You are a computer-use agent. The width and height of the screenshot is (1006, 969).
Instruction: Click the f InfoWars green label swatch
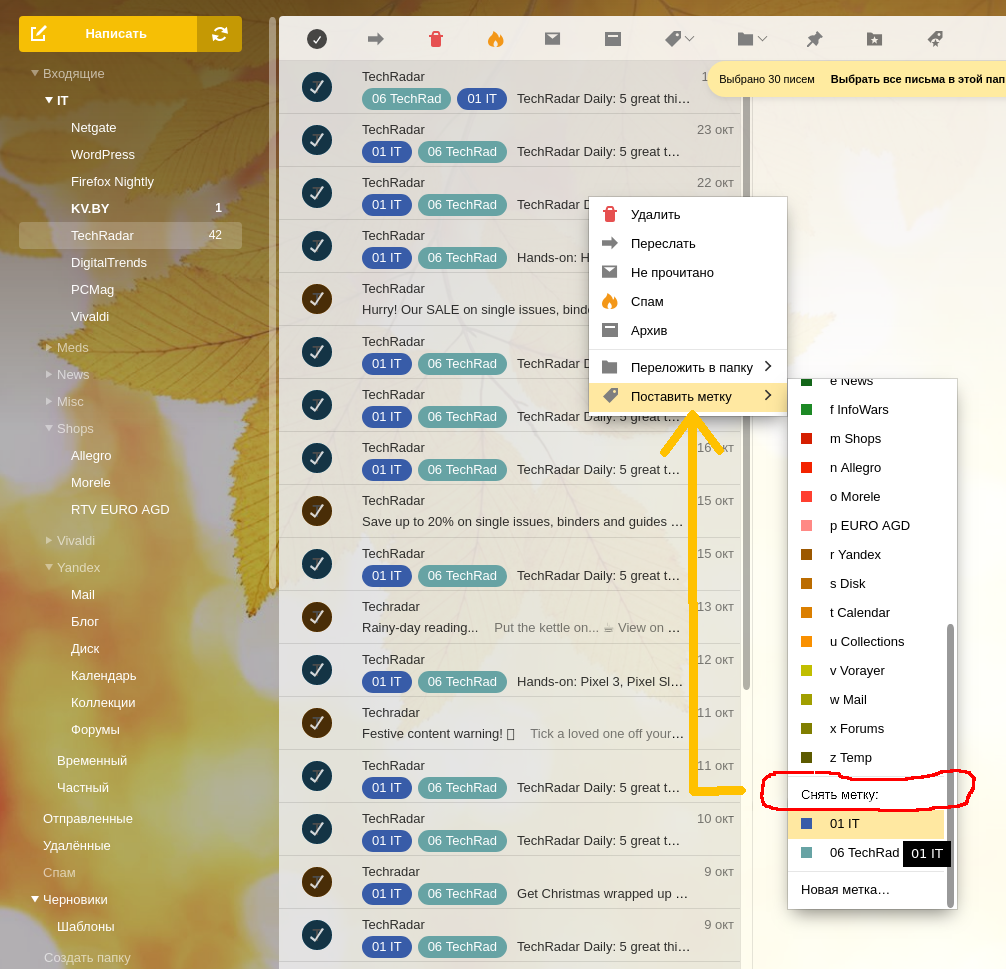tap(806, 409)
